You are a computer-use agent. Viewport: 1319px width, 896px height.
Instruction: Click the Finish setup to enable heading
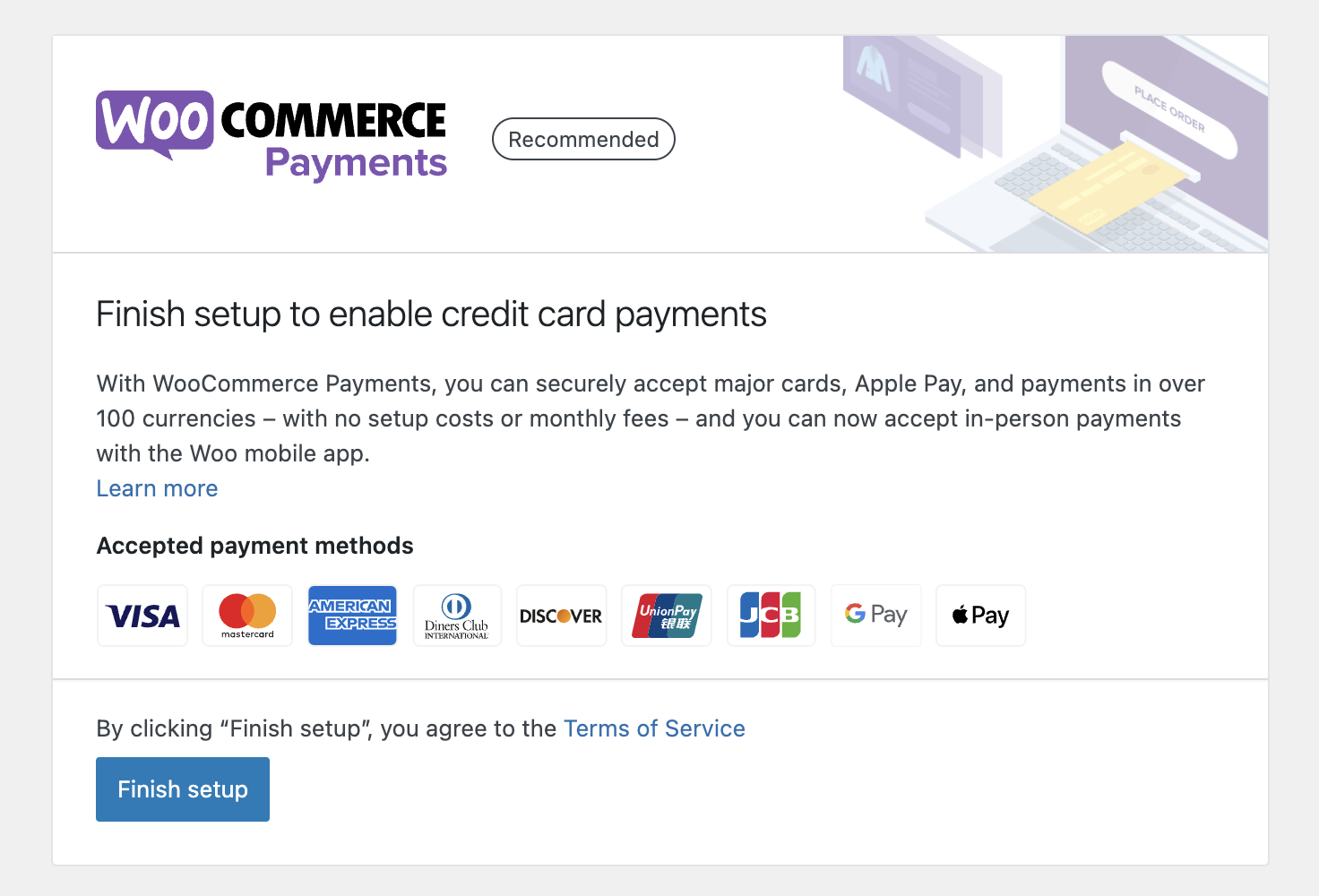click(x=431, y=314)
